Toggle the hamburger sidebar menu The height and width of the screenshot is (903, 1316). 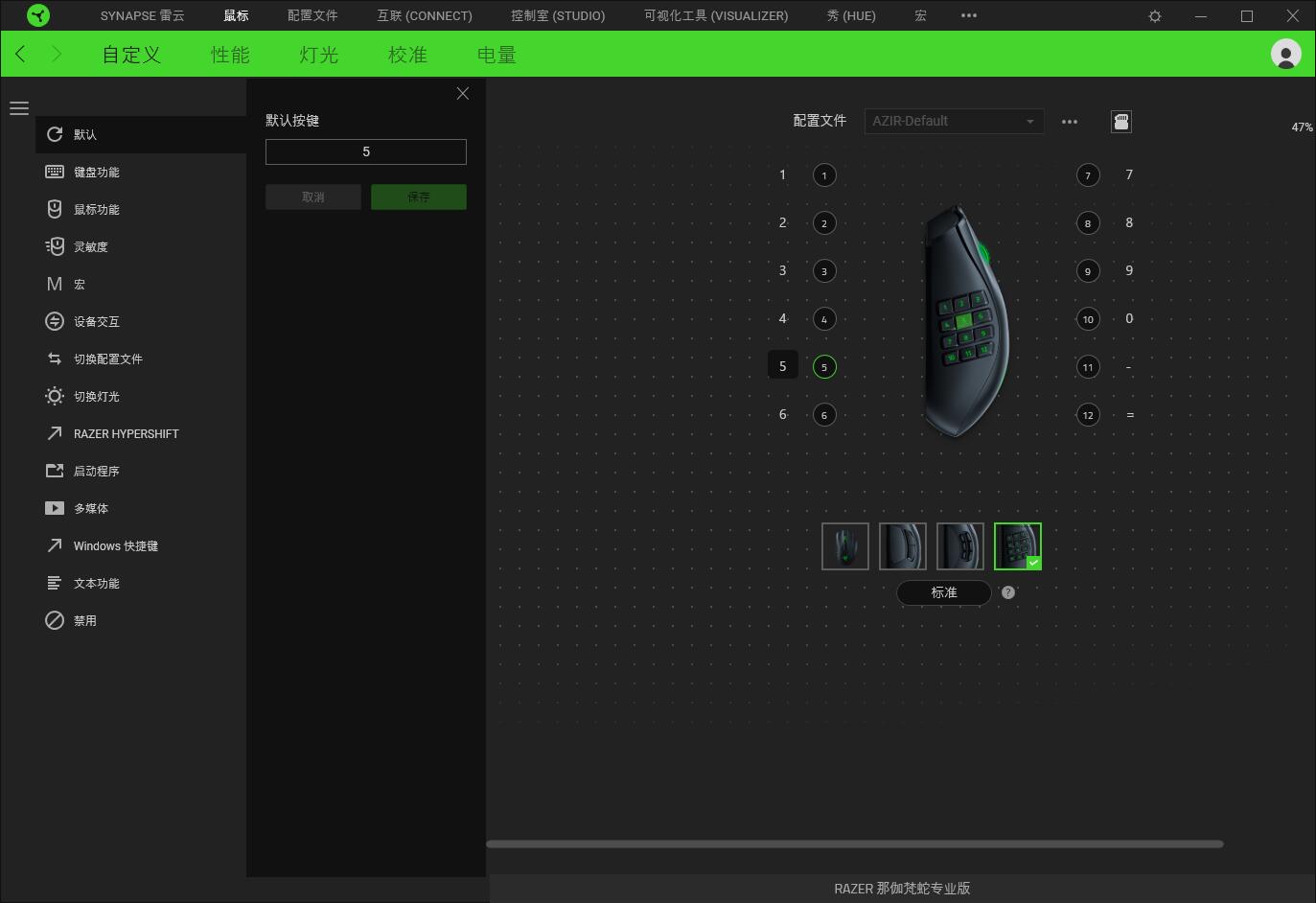click(19, 108)
